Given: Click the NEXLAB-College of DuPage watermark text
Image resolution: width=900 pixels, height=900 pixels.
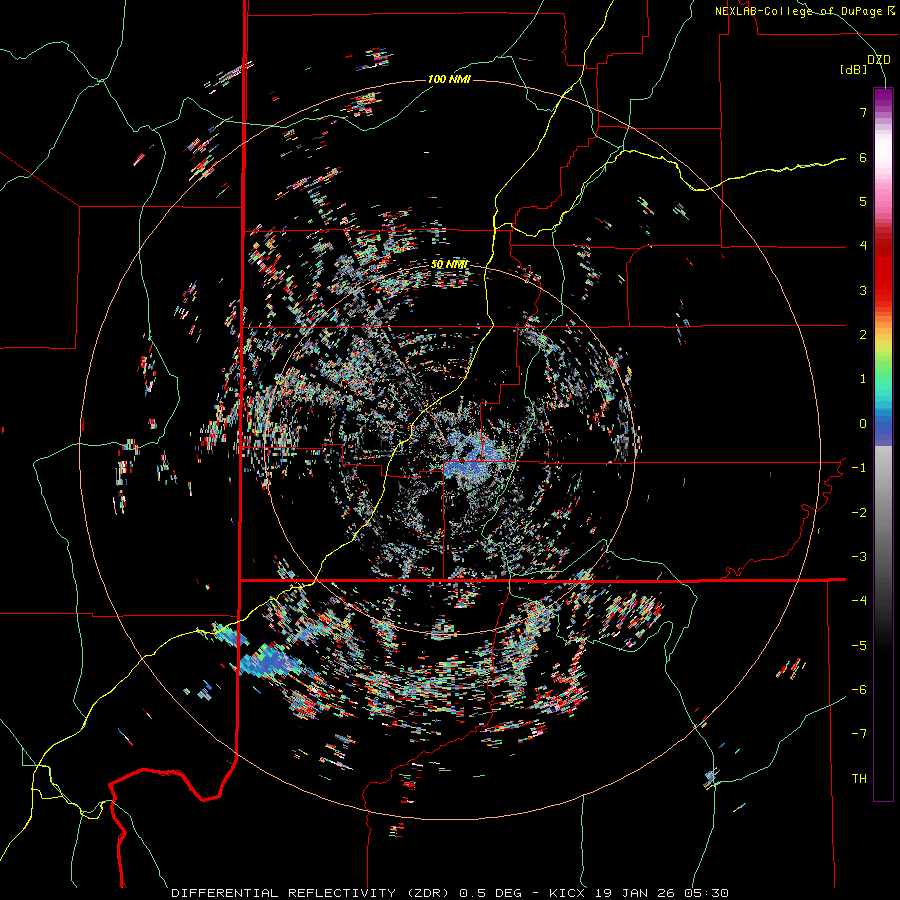Looking at the screenshot, I should pyautogui.click(x=804, y=11).
